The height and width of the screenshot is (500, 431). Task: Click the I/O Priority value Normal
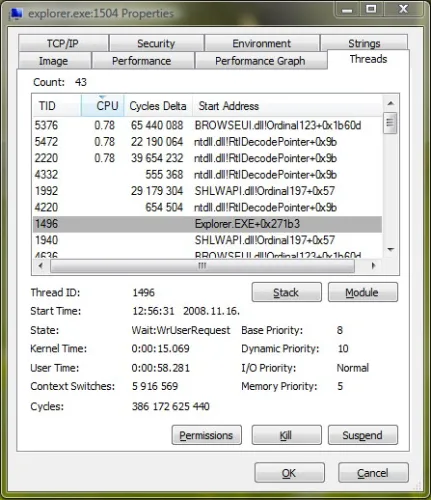tap(353, 368)
